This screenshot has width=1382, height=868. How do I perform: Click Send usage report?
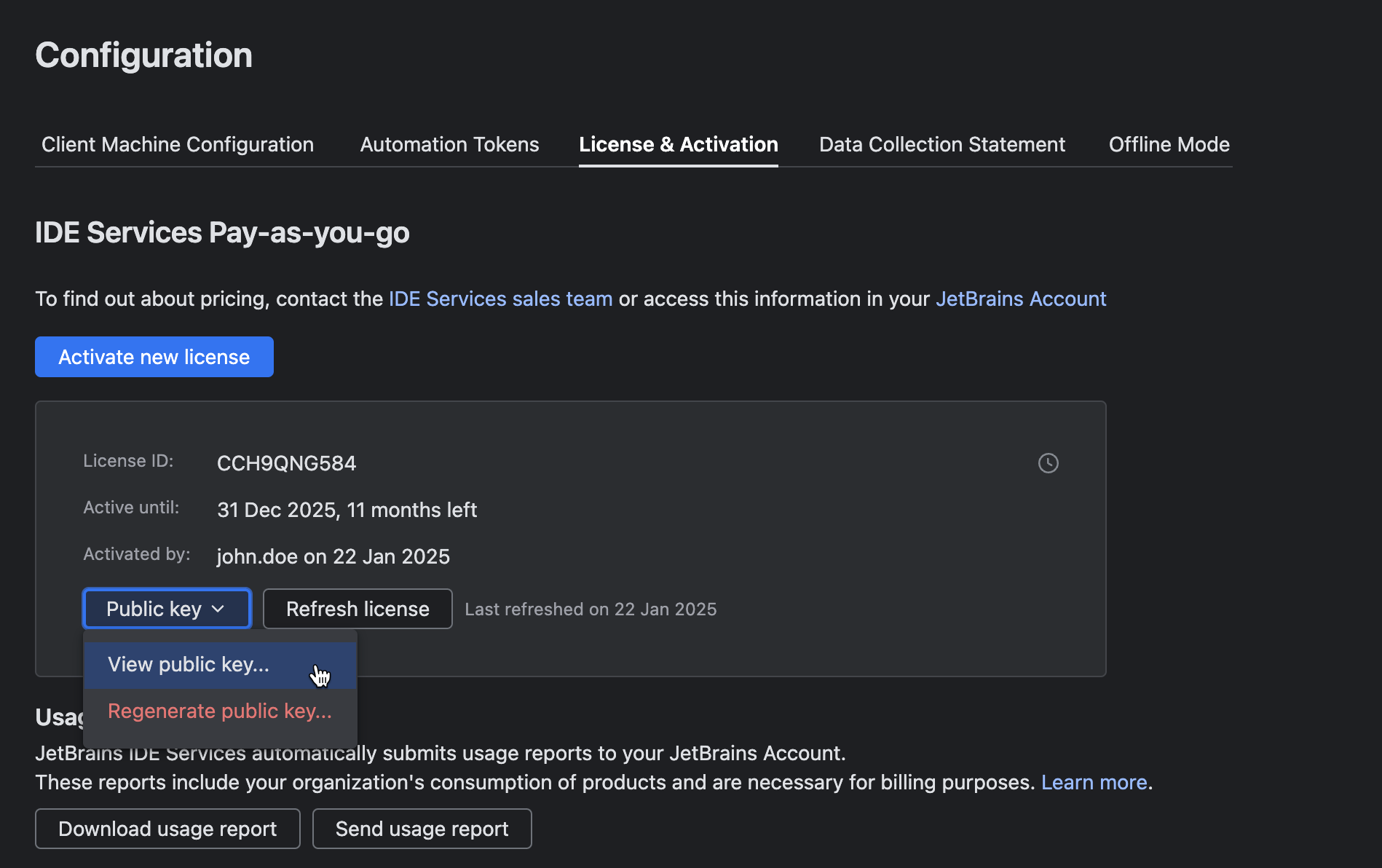(x=422, y=829)
